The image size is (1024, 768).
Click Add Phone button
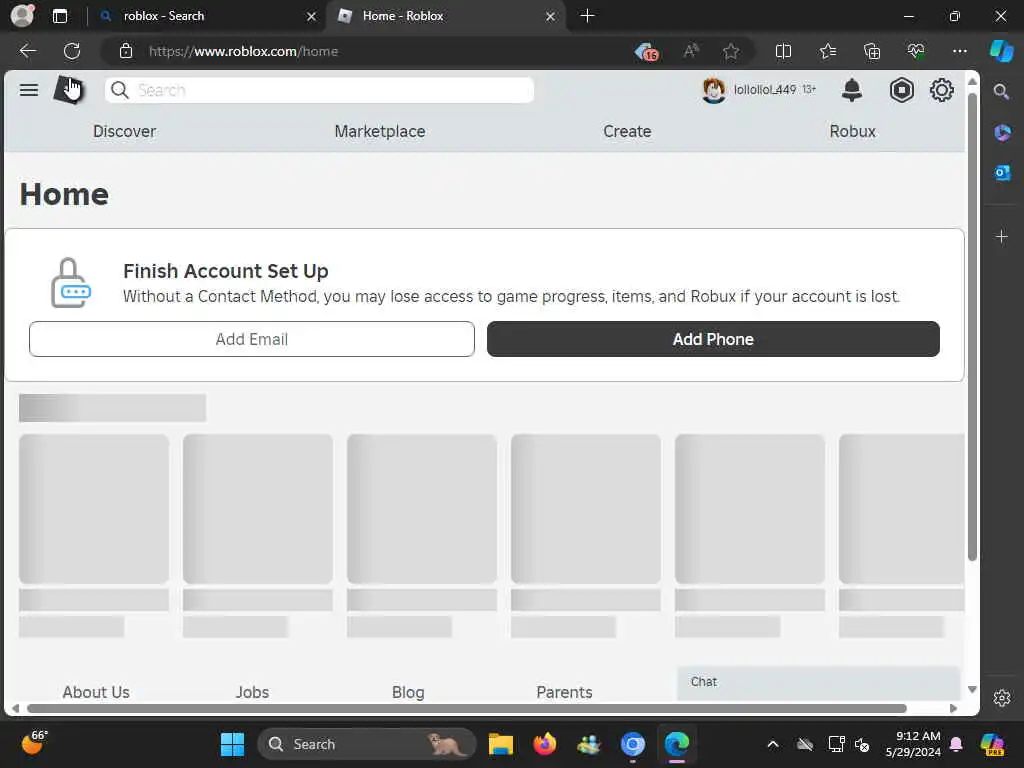713,339
